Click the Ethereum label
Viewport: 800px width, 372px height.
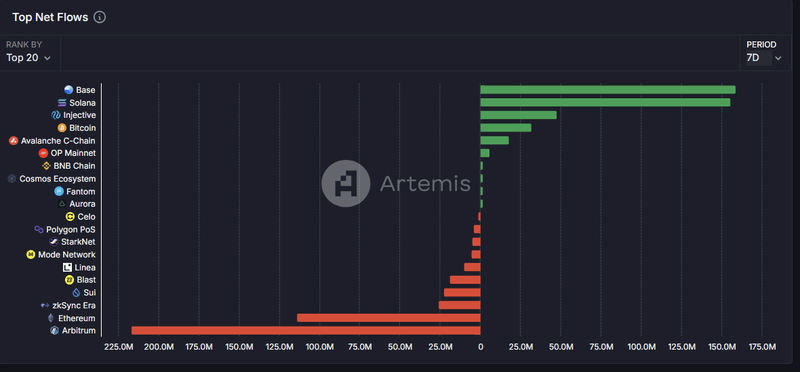tap(77, 318)
